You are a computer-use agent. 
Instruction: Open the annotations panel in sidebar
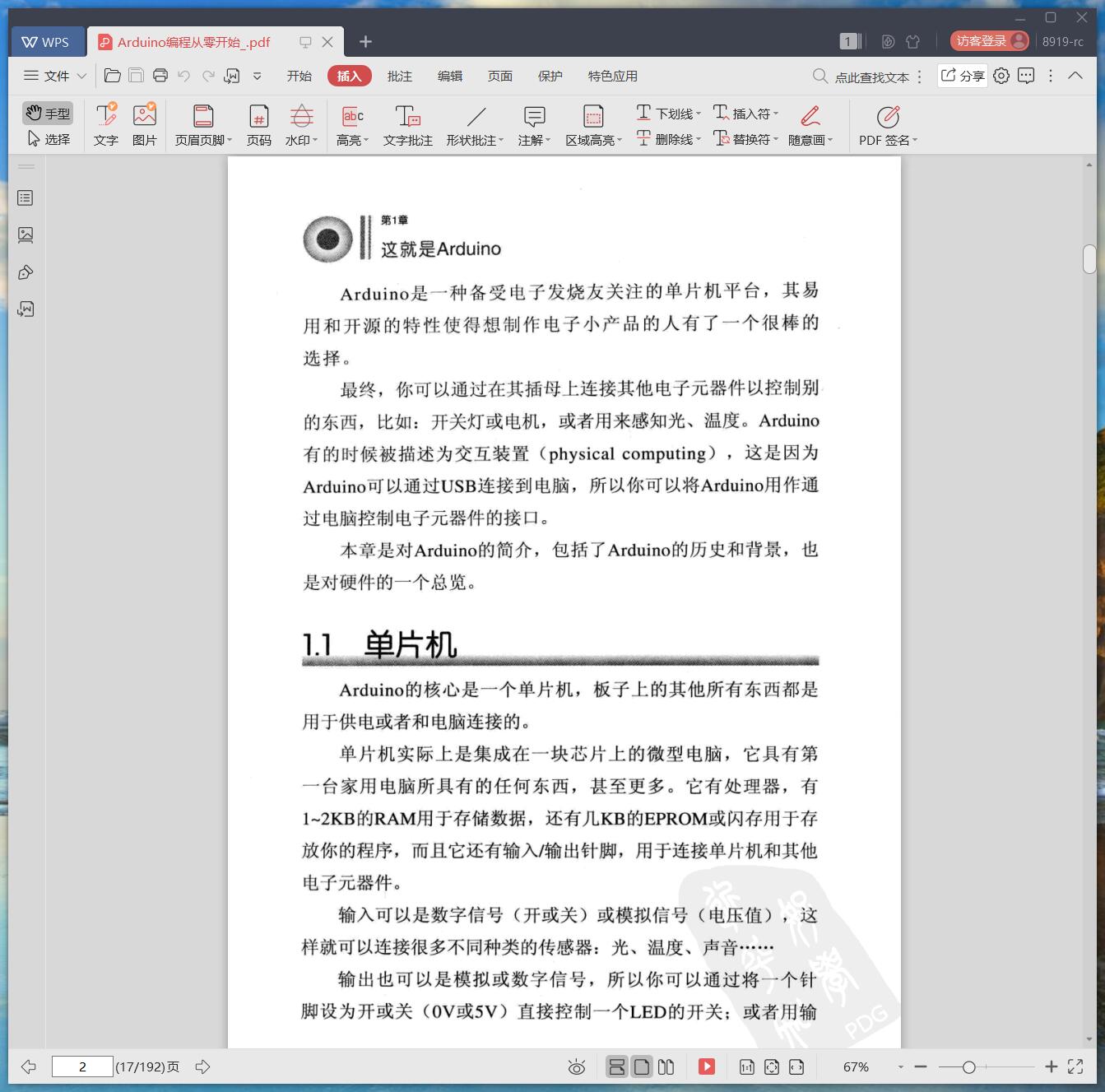tap(26, 272)
